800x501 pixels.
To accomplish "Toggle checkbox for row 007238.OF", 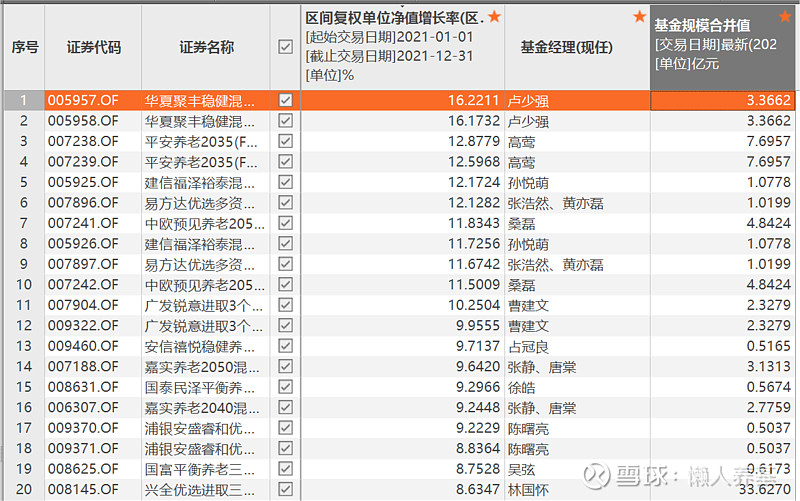I will tap(286, 141).
